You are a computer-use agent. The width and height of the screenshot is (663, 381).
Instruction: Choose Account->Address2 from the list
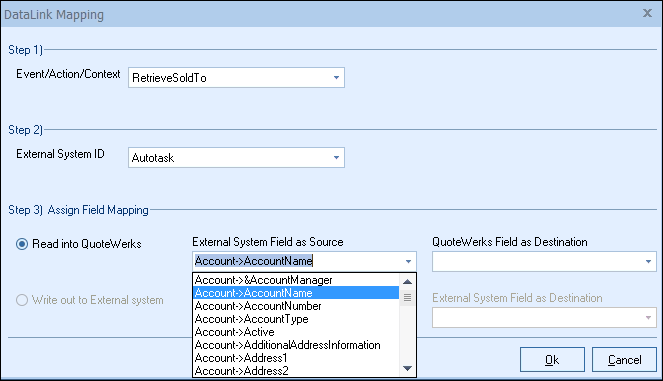[x=296, y=371]
